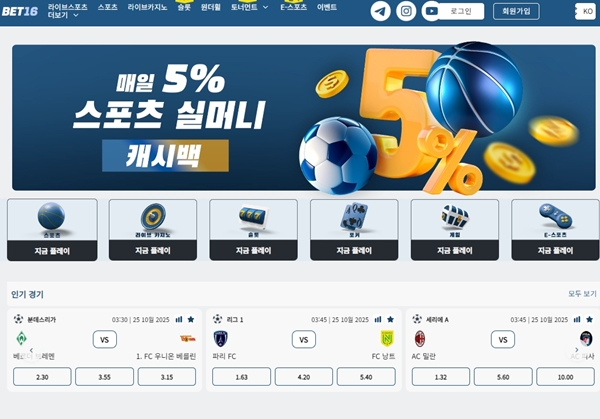The width and height of the screenshot is (600, 419).
Task: Open statistics icon for Serie A match
Action: coord(577,319)
